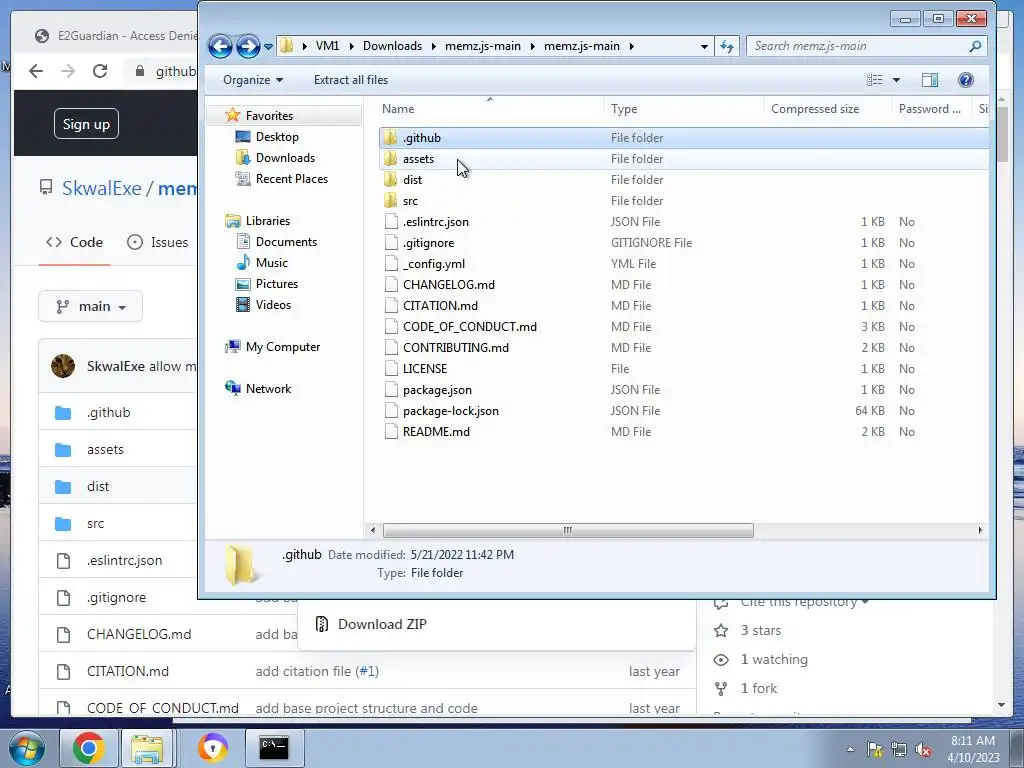Open Command Prompt from taskbar
1024x768 pixels.
[x=274, y=748]
